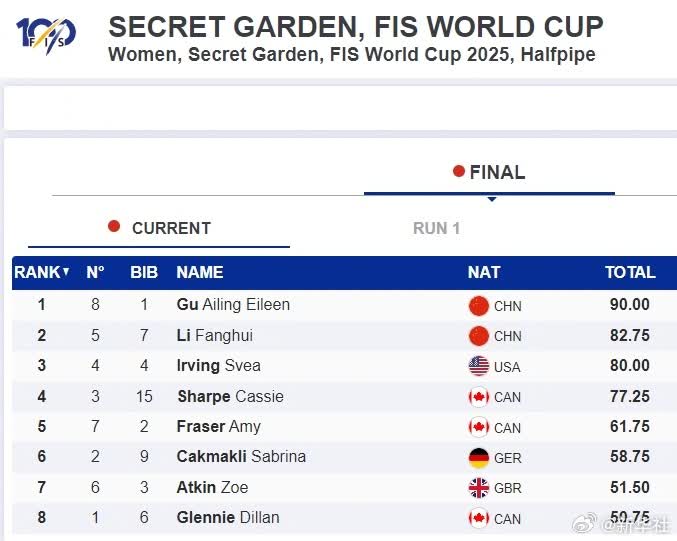This screenshot has width=677, height=541.
Task: Click the Germany flag beside Cakmakli Sabrina
Action: coord(479,458)
